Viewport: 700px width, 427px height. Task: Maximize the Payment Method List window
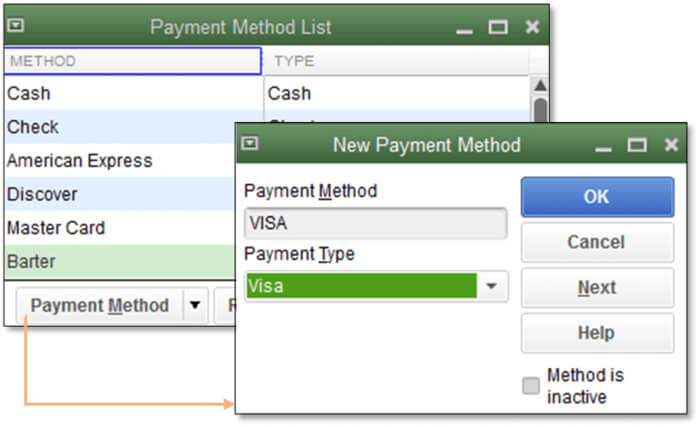497,27
